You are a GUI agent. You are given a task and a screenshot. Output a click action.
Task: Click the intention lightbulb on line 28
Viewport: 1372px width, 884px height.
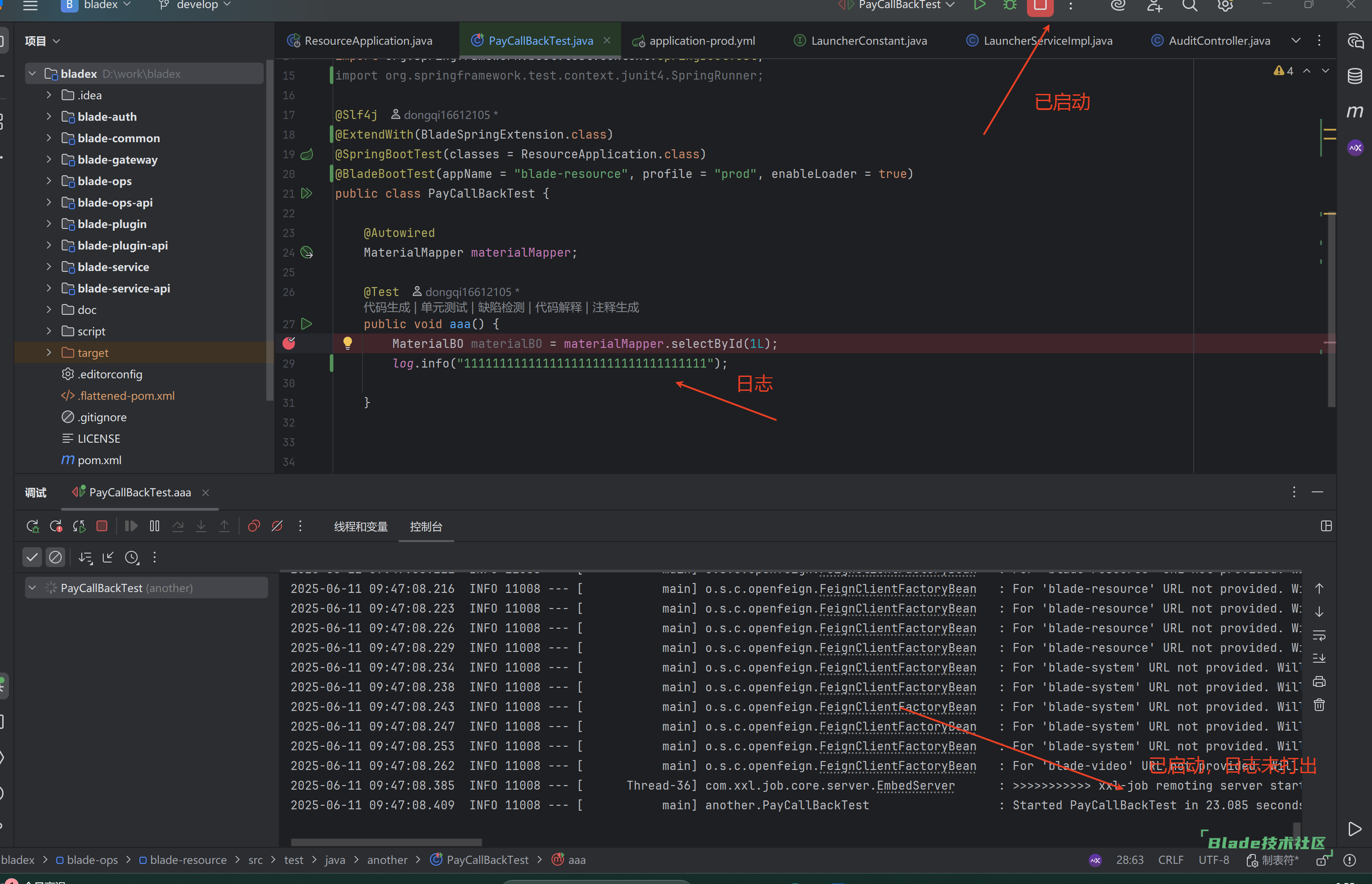[x=348, y=343]
